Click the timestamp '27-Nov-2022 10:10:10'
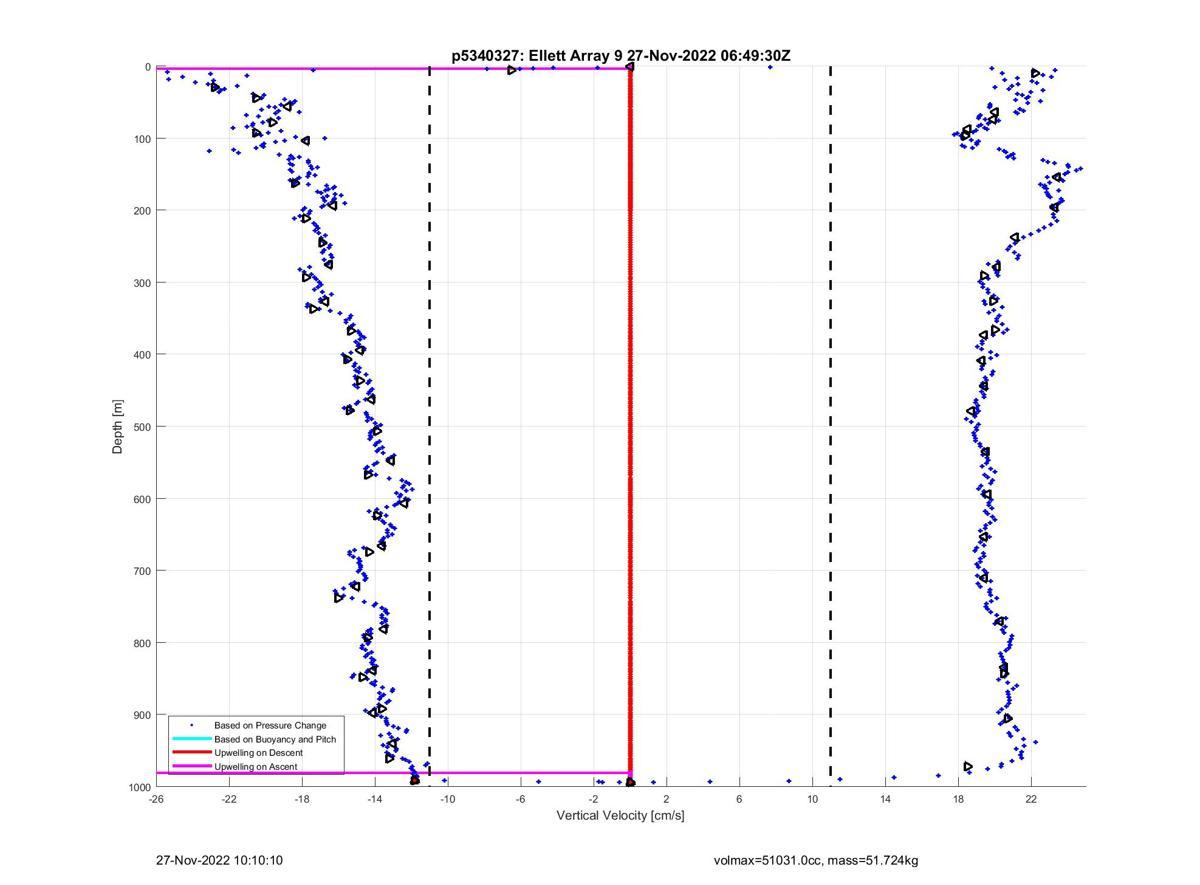1200x885 pixels. point(219,860)
